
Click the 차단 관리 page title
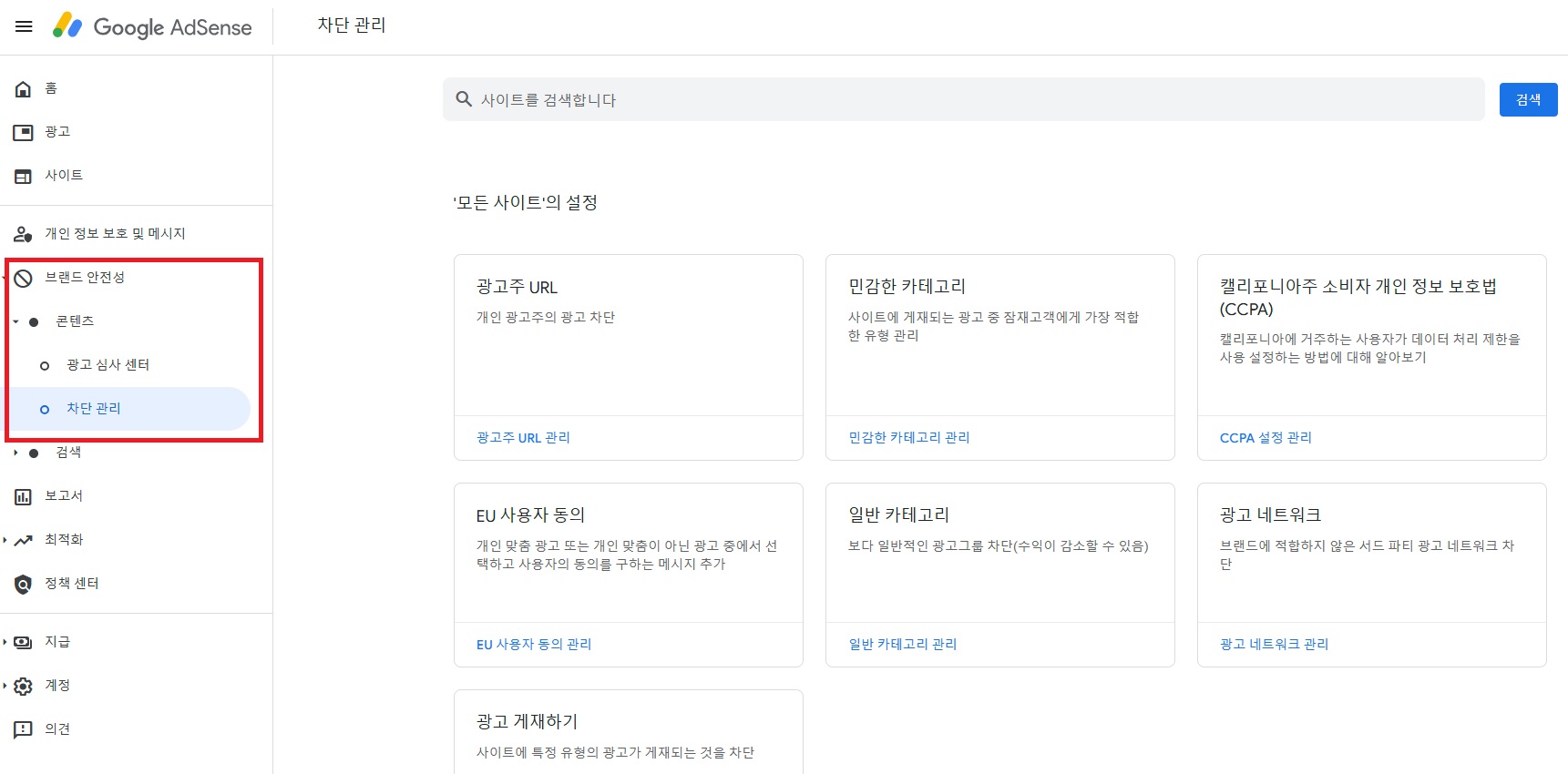point(352,25)
